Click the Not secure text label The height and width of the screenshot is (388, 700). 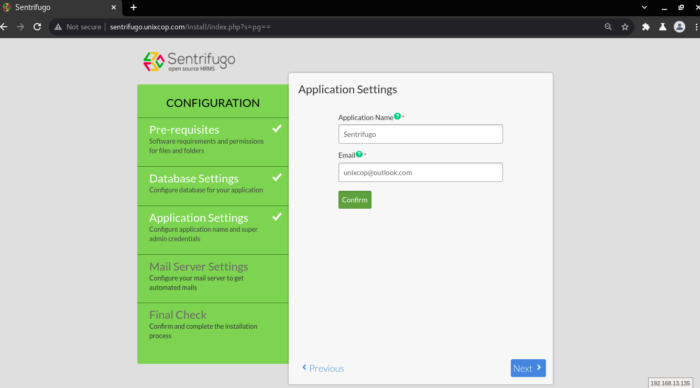(83, 27)
